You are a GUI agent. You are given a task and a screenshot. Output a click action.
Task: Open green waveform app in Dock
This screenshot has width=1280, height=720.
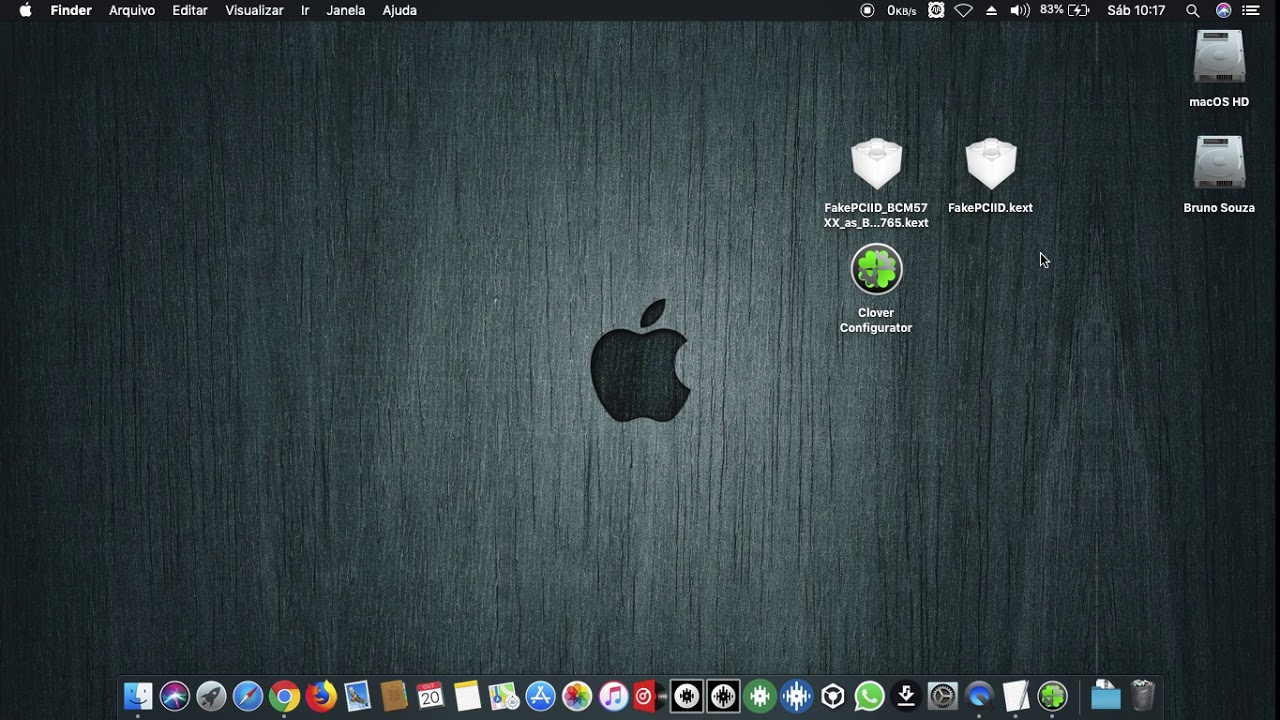(760, 696)
